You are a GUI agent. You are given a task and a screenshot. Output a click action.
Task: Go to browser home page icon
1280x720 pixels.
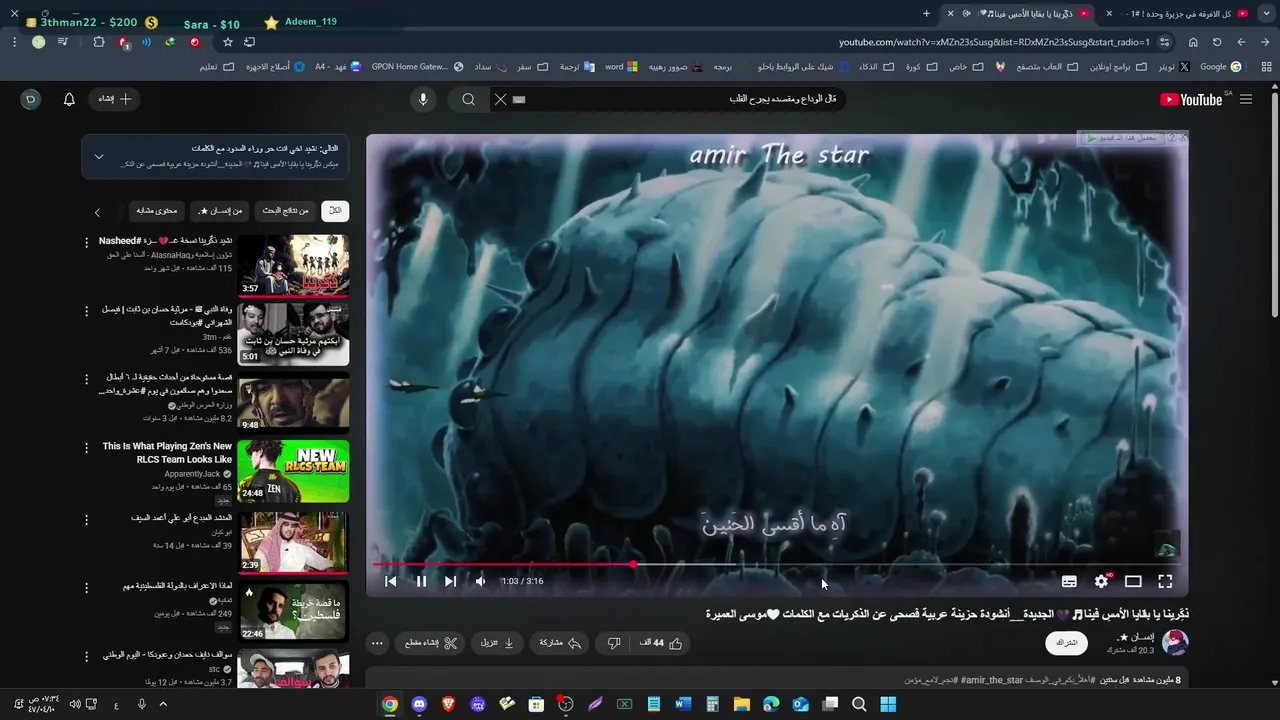click(x=1193, y=42)
